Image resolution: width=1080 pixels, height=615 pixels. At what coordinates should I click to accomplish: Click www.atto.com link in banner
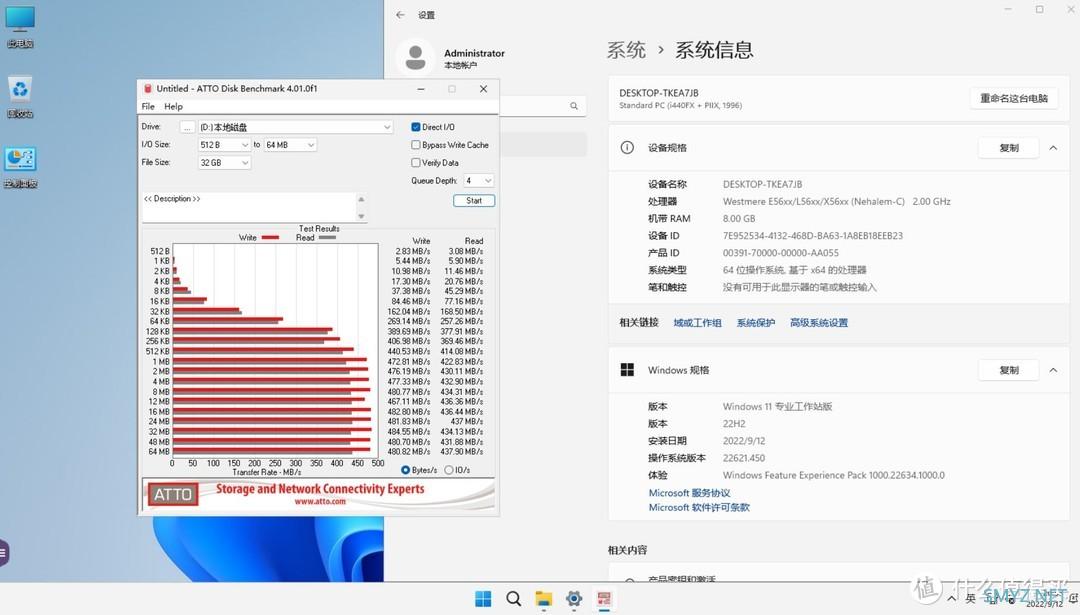pos(320,501)
